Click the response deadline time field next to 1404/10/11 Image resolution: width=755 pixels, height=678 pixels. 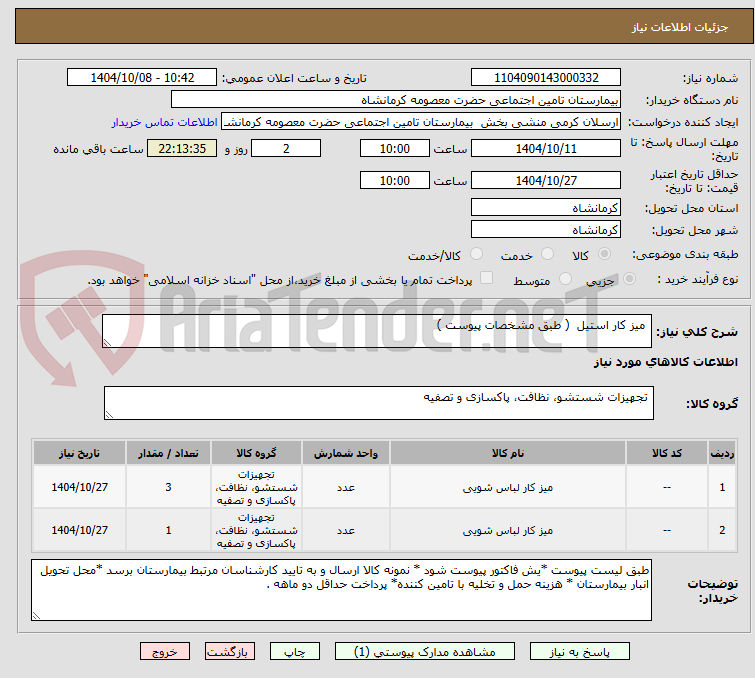point(394,148)
